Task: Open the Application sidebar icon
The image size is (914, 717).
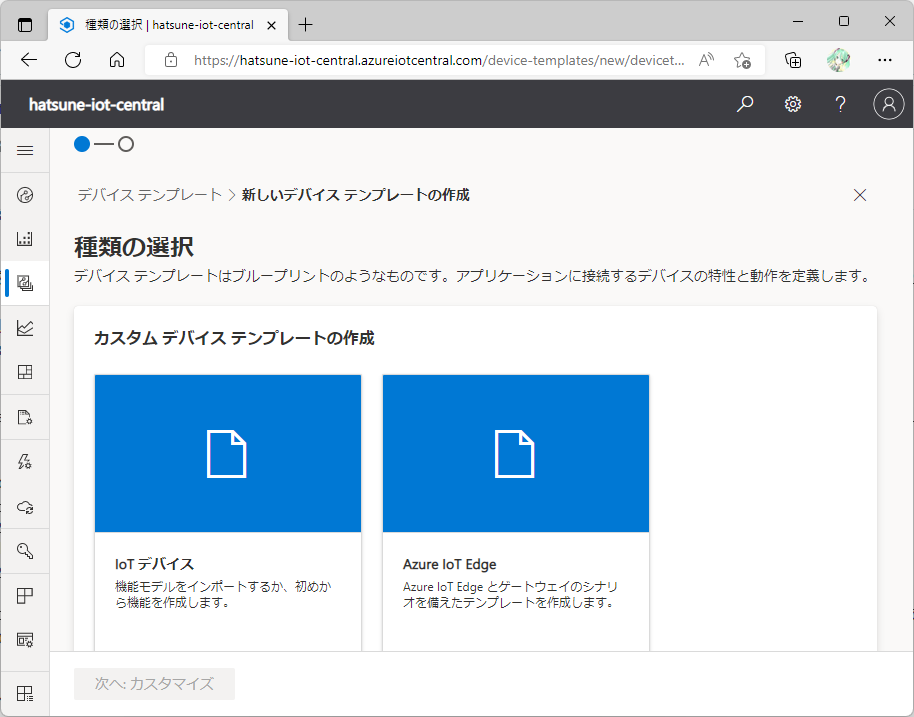Action: tap(25, 595)
